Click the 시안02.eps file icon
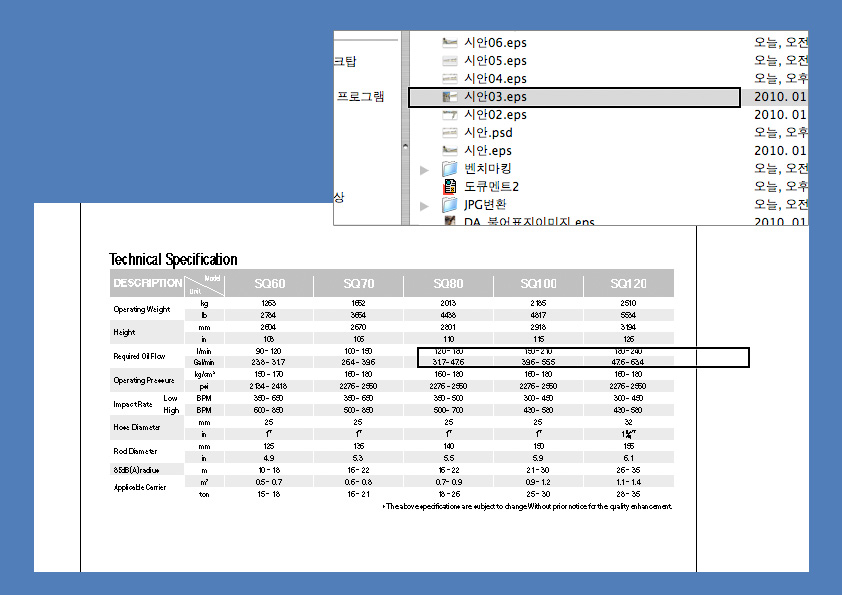 (x=449, y=115)
